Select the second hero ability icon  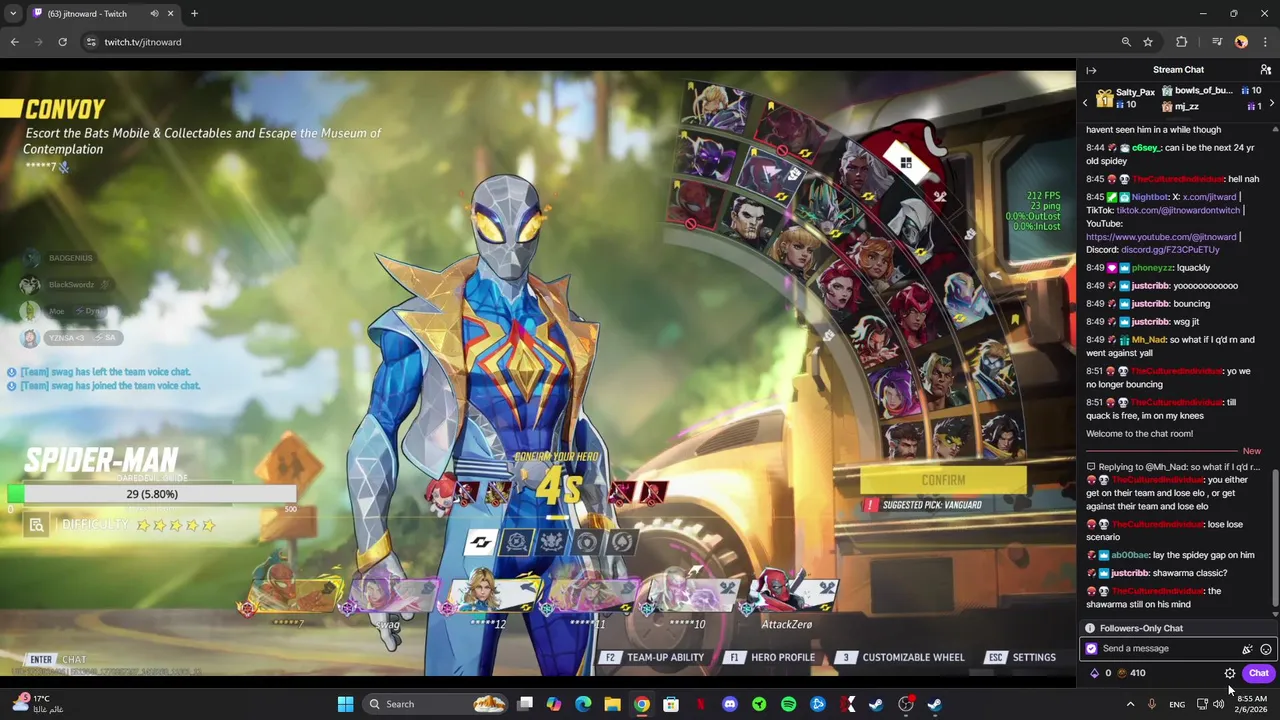coord(517,542)
